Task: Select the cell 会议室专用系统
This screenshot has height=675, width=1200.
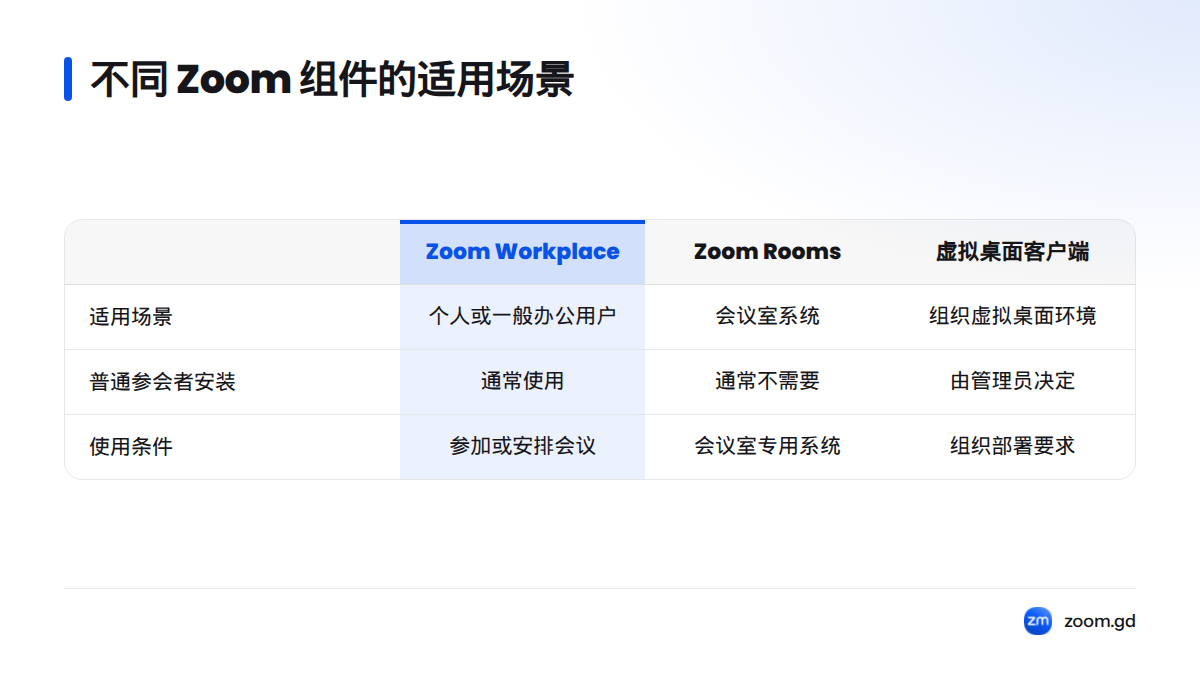Action: tap(768, 447)
